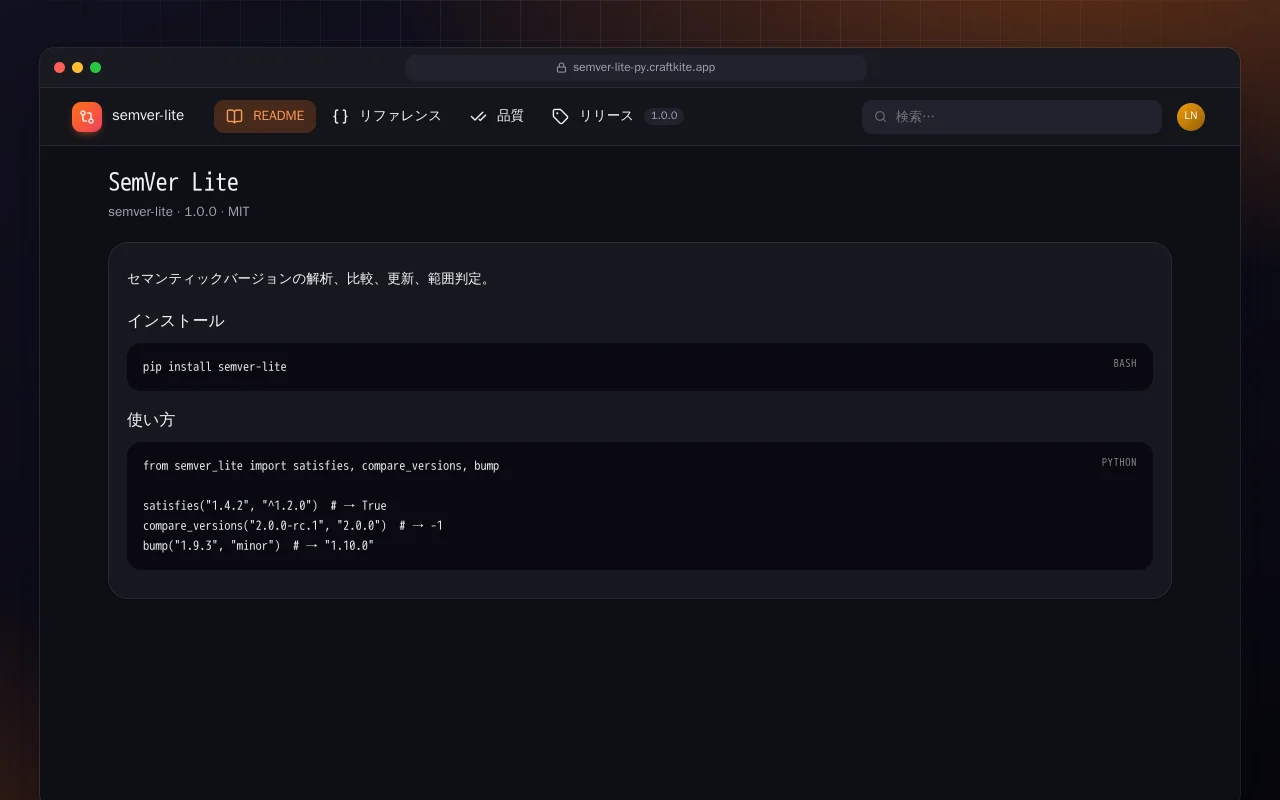
Task: Click the BASH language label
Action: pos(1125,364)
